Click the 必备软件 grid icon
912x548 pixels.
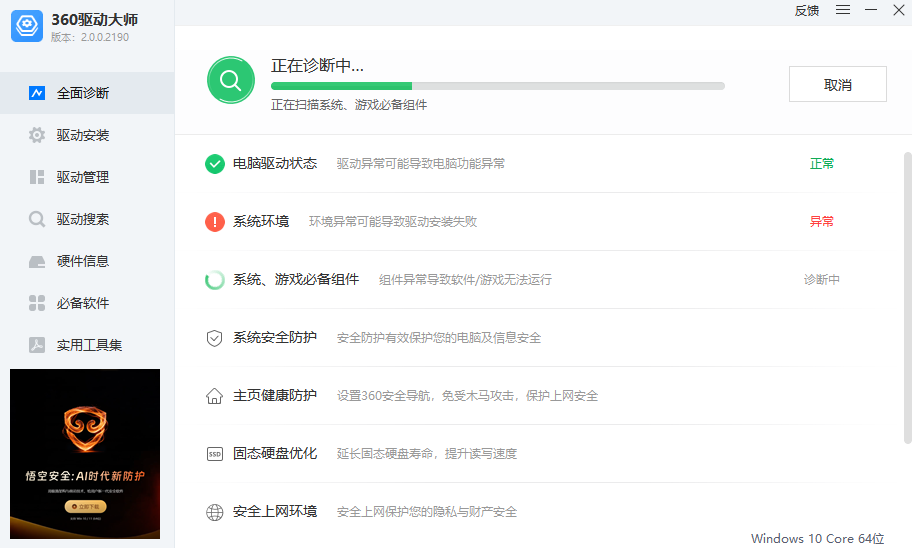(x=37, y=303)
